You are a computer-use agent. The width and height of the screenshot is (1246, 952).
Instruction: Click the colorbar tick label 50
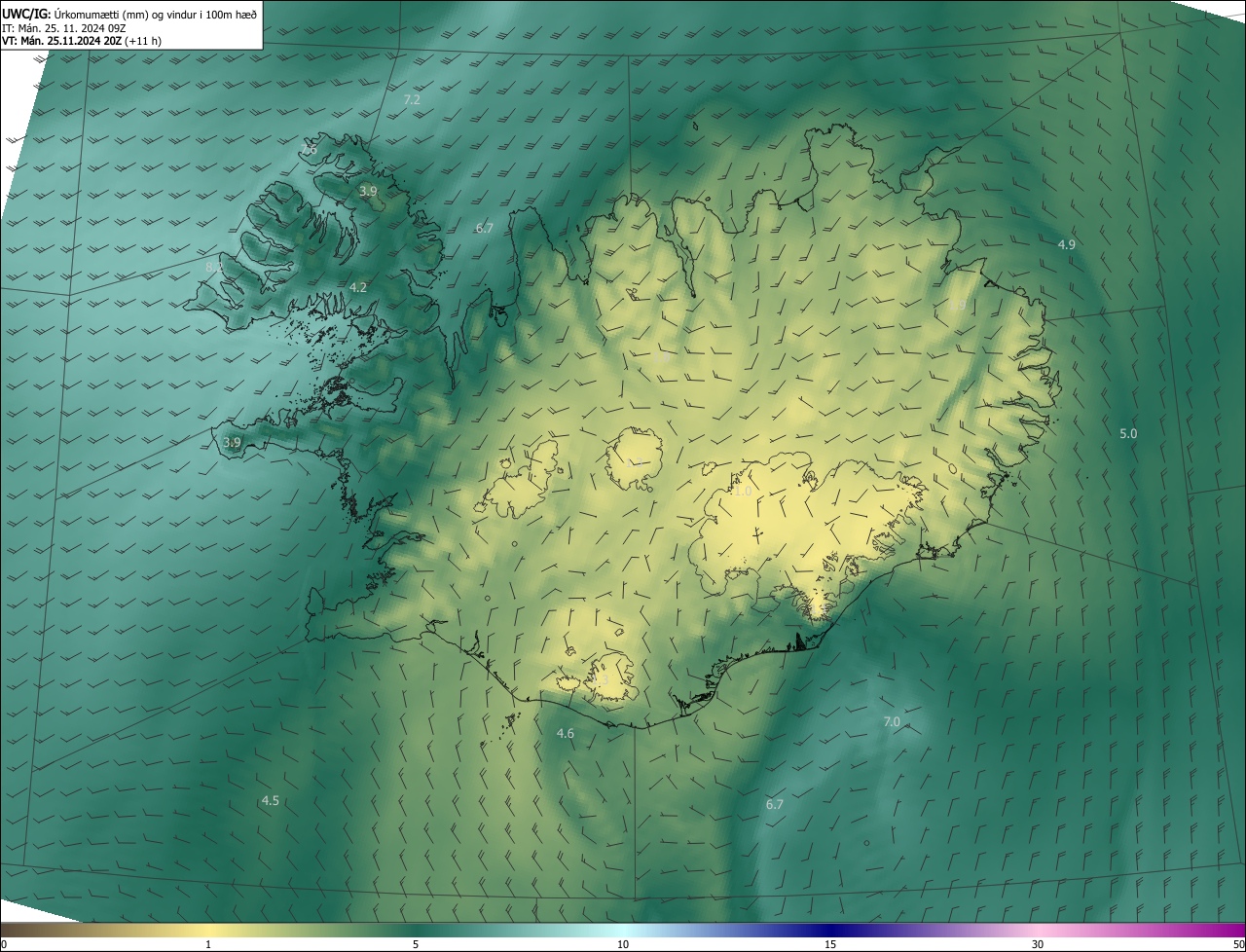click(1238, 944)
